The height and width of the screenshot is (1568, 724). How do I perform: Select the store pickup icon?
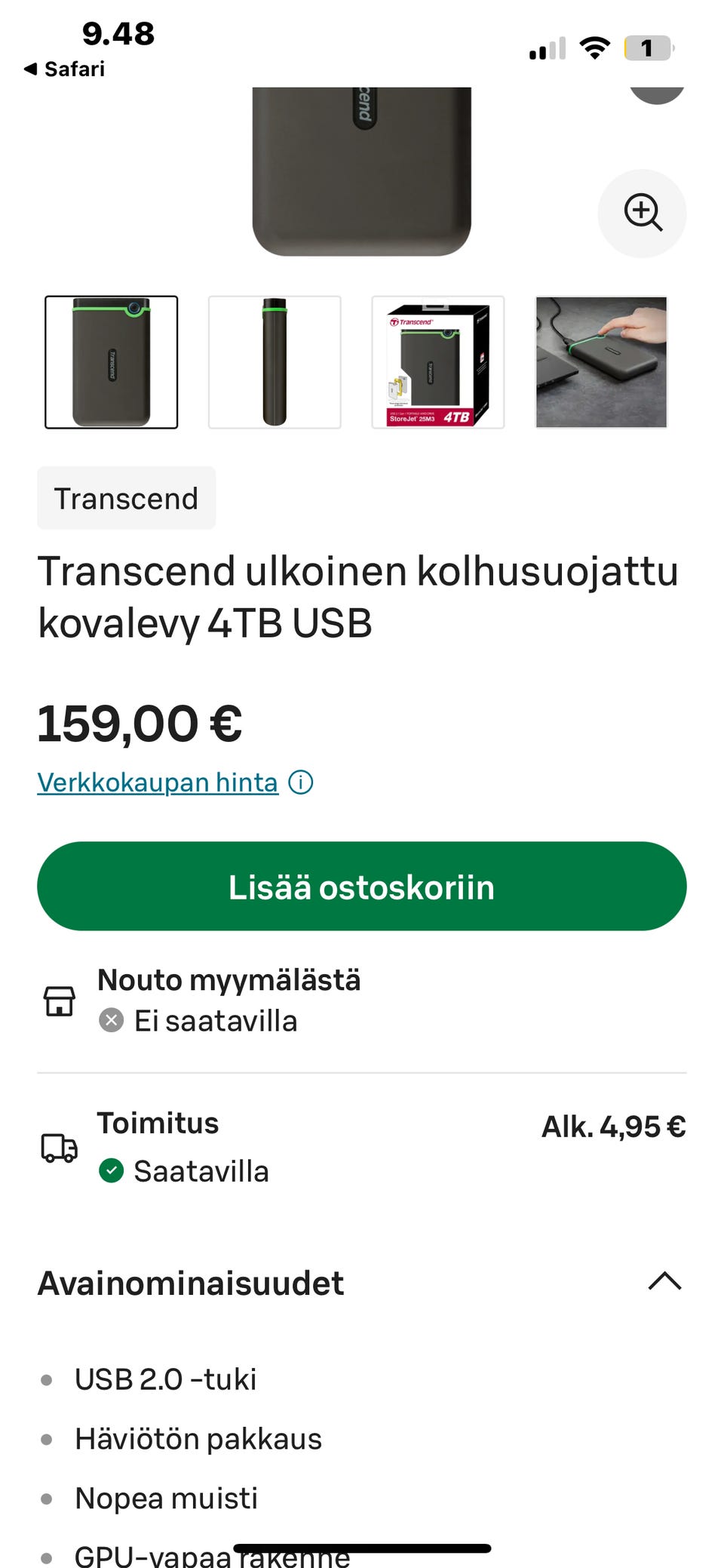coord(60,1001)
